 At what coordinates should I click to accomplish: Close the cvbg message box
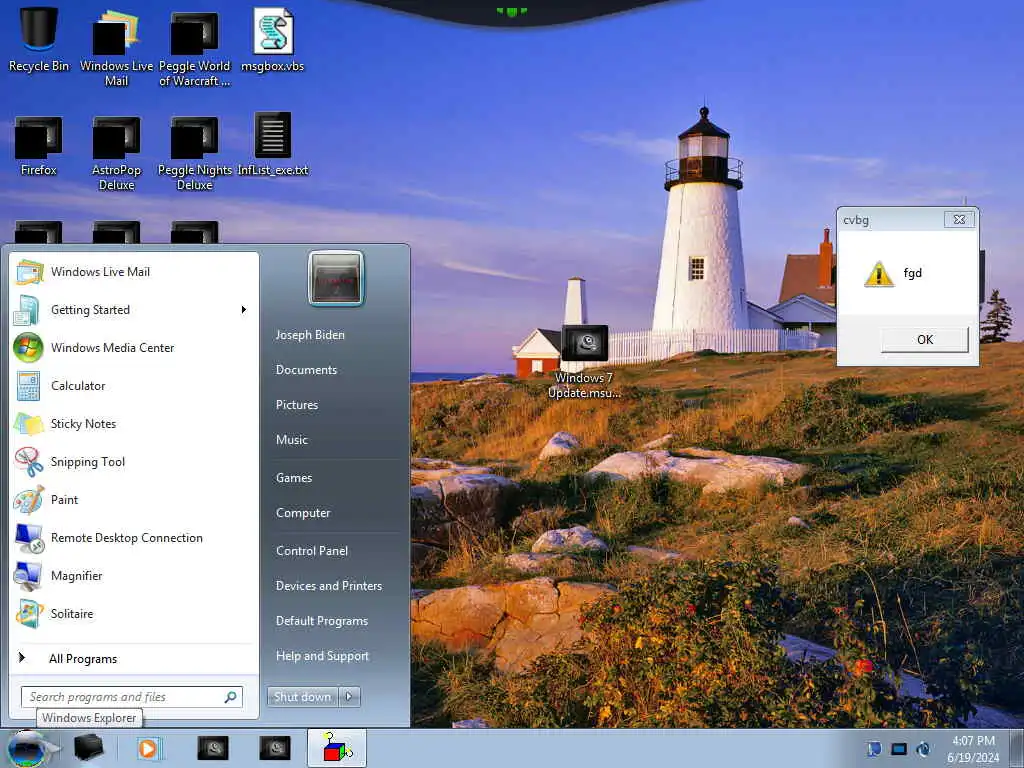pyautogui.click(x=959, y=219)
